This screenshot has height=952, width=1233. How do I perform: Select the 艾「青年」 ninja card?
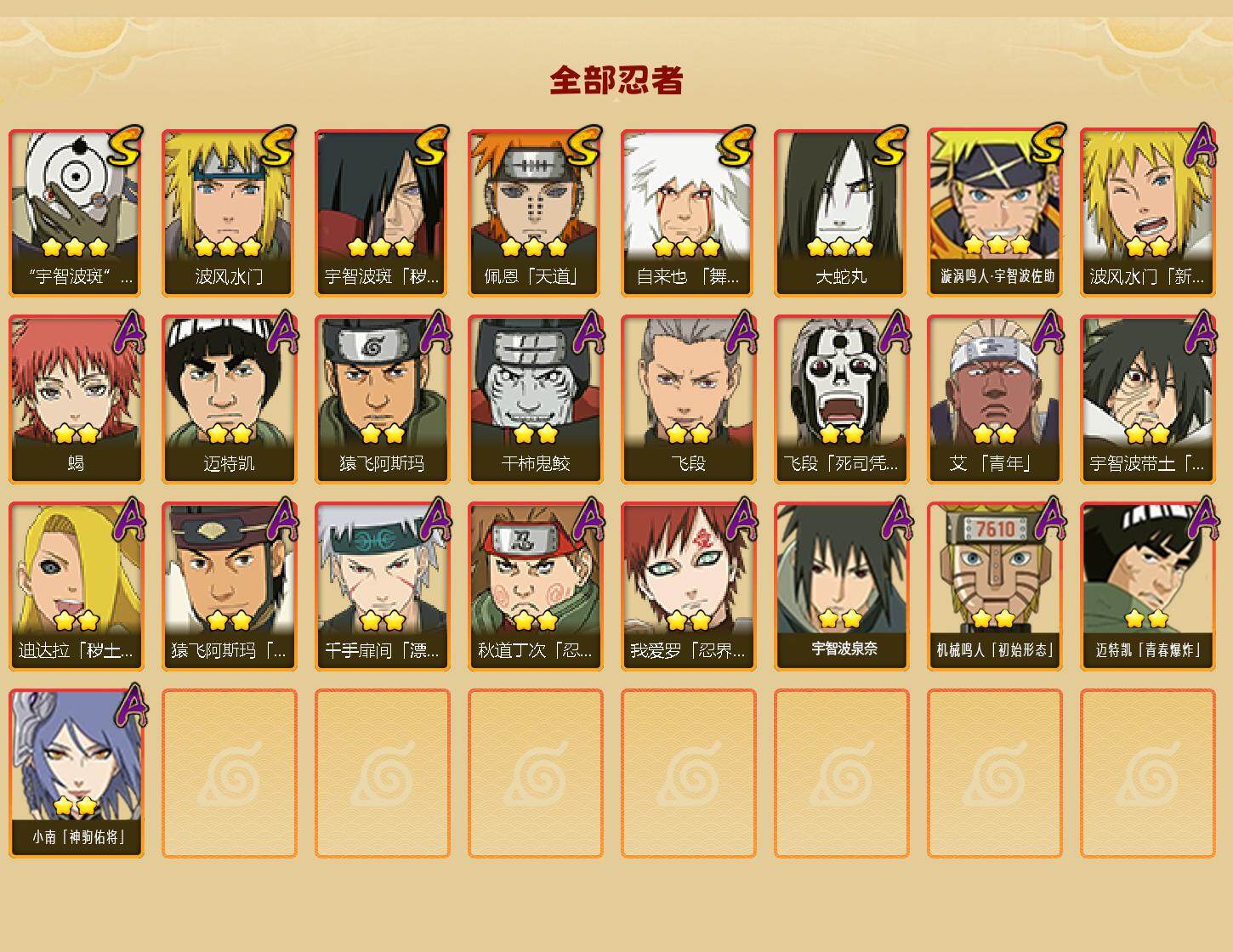pyautogui.click(x=994, y=399)
